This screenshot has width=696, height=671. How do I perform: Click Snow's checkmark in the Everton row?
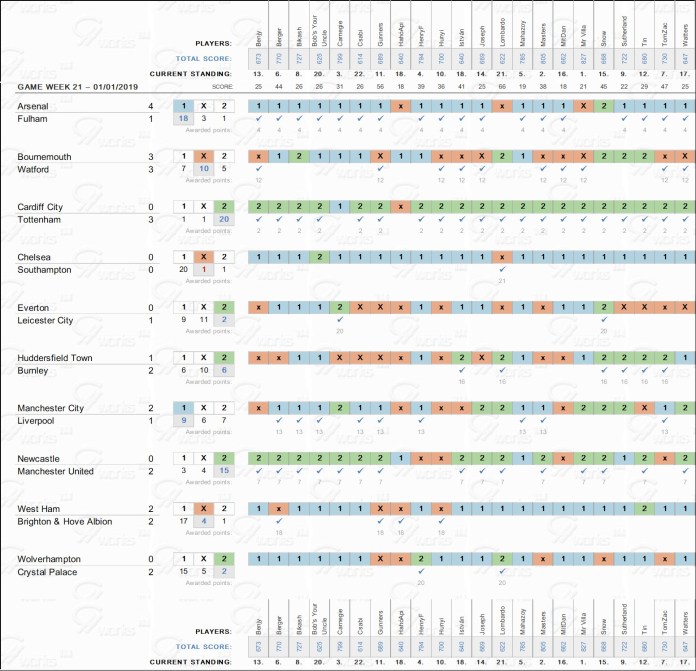603,320
